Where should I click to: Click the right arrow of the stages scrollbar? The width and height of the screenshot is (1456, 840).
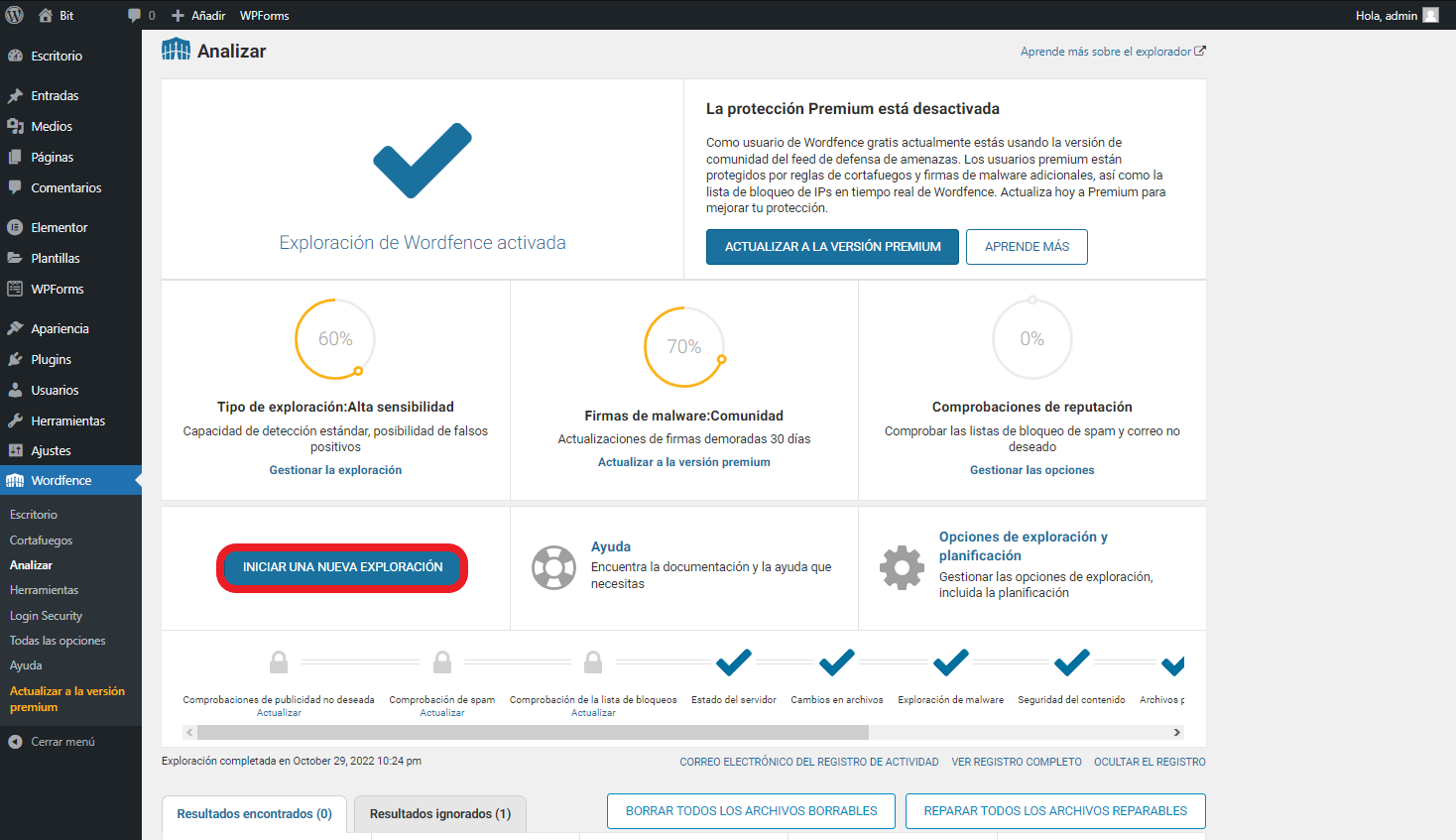tap(1177, 732)
